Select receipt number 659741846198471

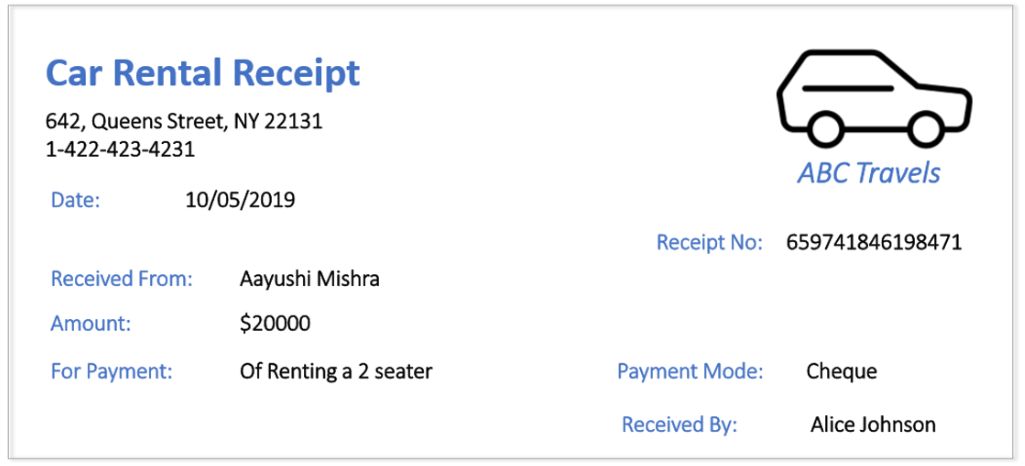point(874,242)
